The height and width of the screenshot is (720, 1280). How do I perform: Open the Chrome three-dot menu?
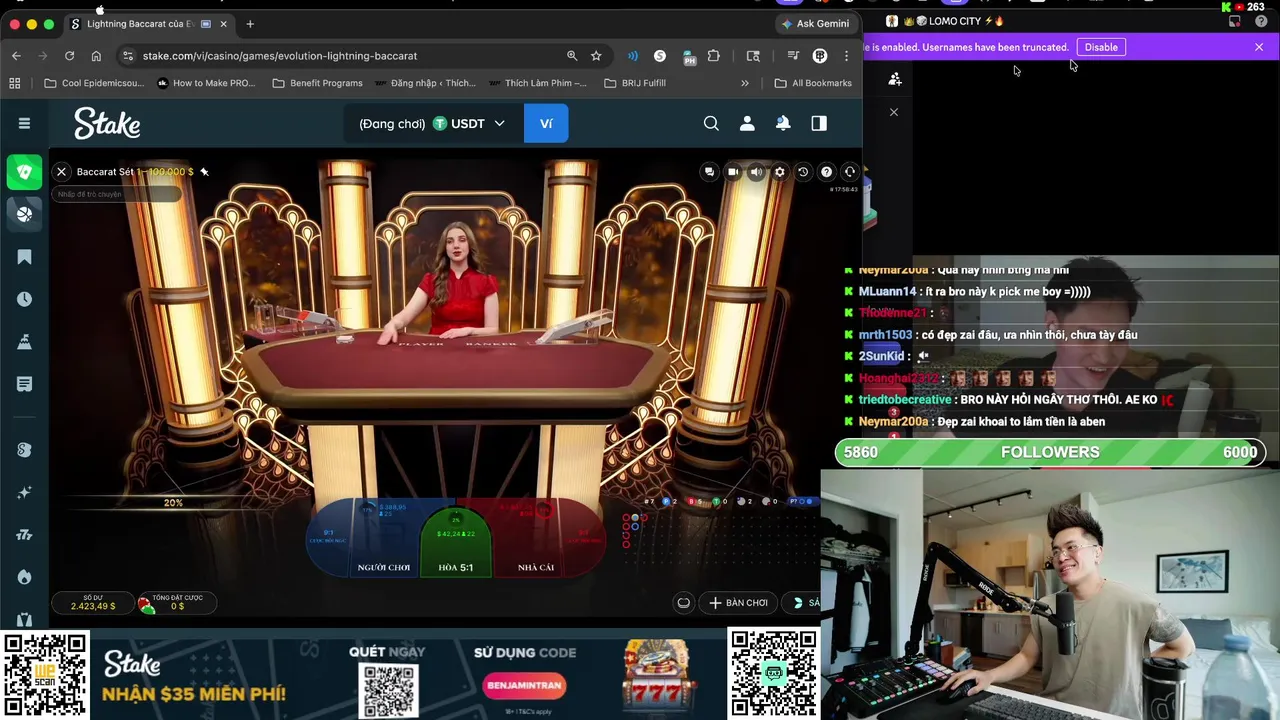point(846,56)
